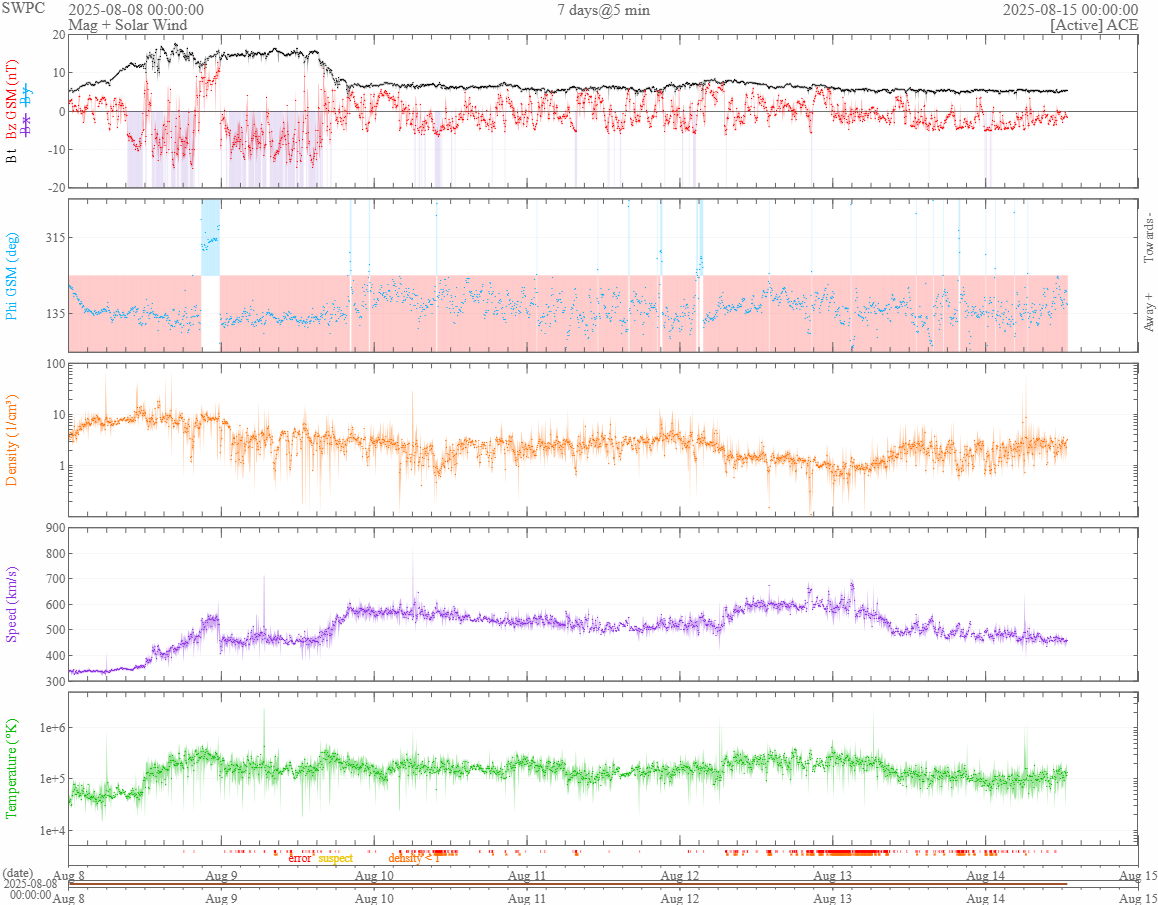Viewport: 1158px width, 905px height.
Task: Click the end time 2025-08-15 00:00:00
Action: [1070, 10]
